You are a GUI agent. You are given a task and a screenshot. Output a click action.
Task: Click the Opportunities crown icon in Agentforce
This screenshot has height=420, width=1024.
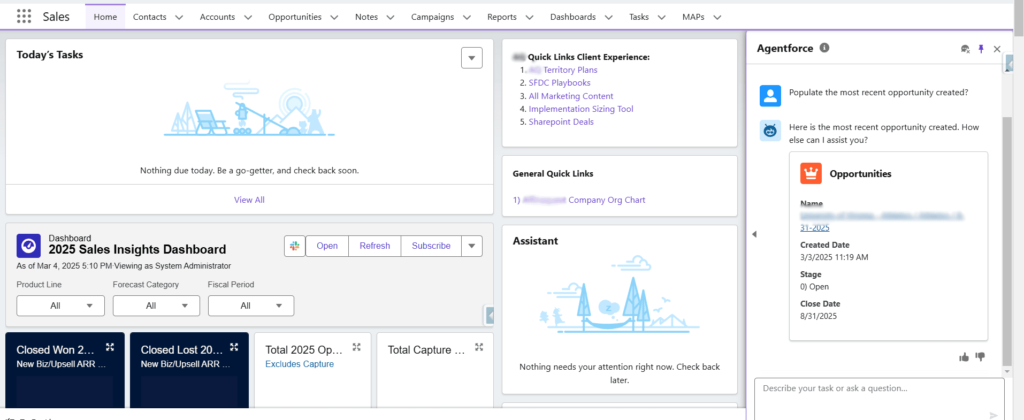tap(810, 173)
